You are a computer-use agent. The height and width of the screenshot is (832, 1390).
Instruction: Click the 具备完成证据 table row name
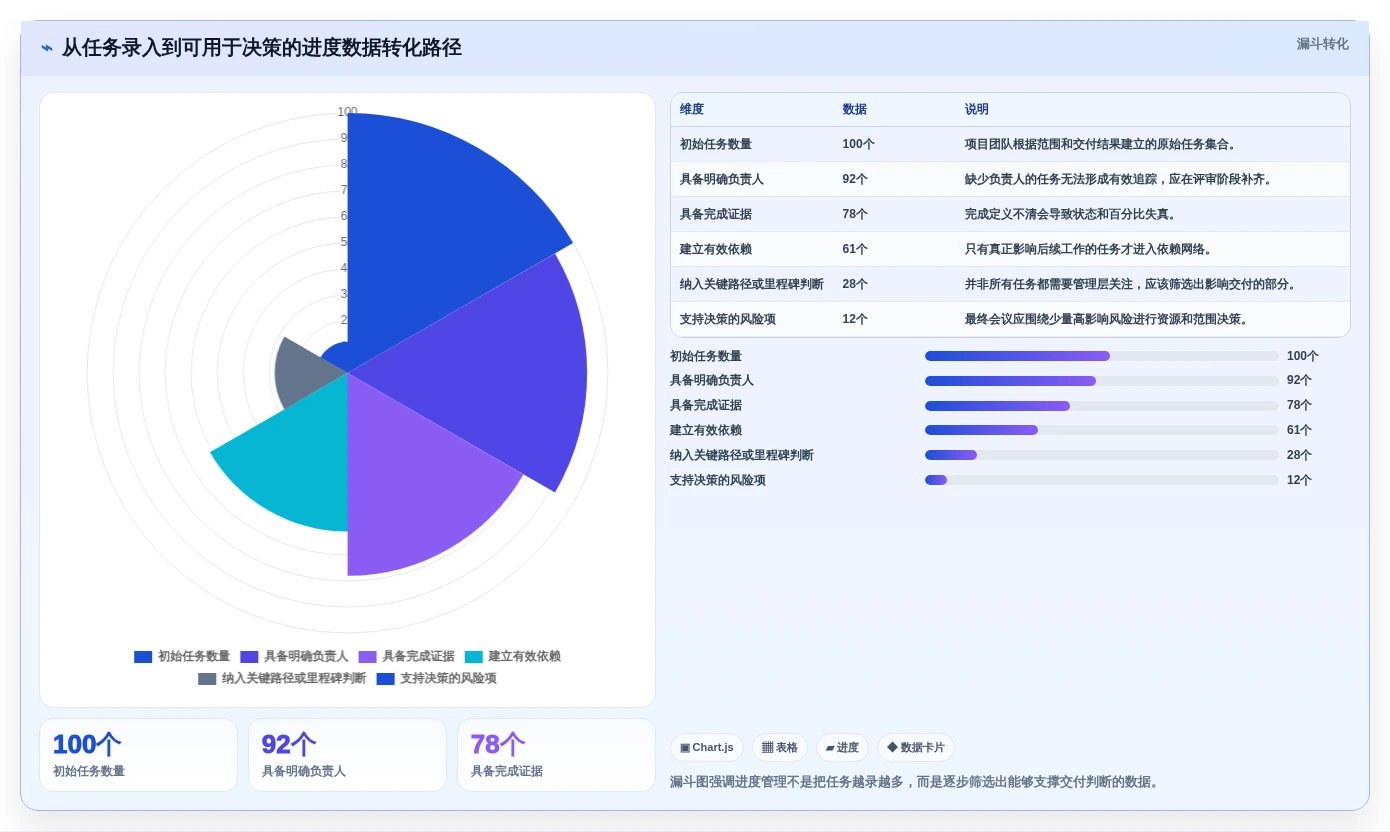716,214
